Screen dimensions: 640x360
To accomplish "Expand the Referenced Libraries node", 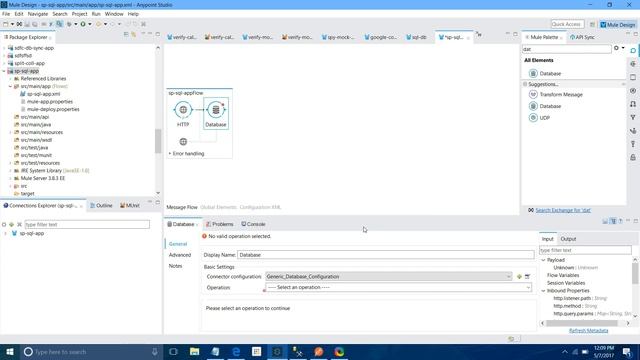I will tap(10, 79).
